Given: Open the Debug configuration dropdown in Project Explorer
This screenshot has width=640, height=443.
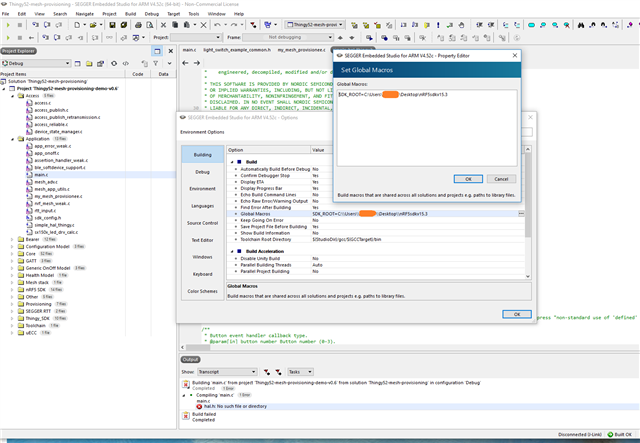Looking at the screenshot, I should (36, 63).
